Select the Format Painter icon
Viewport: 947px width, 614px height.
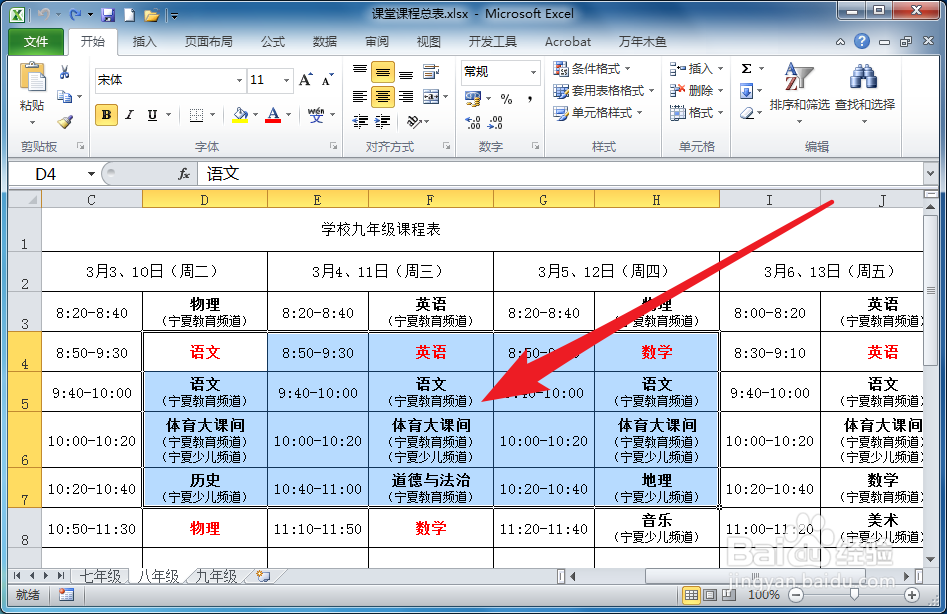click(x=63, y=121)
